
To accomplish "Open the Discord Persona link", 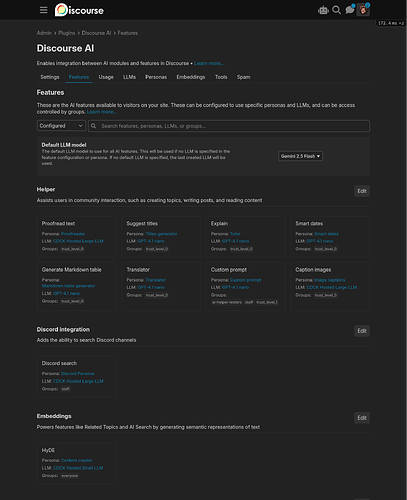I will [77, 374].
